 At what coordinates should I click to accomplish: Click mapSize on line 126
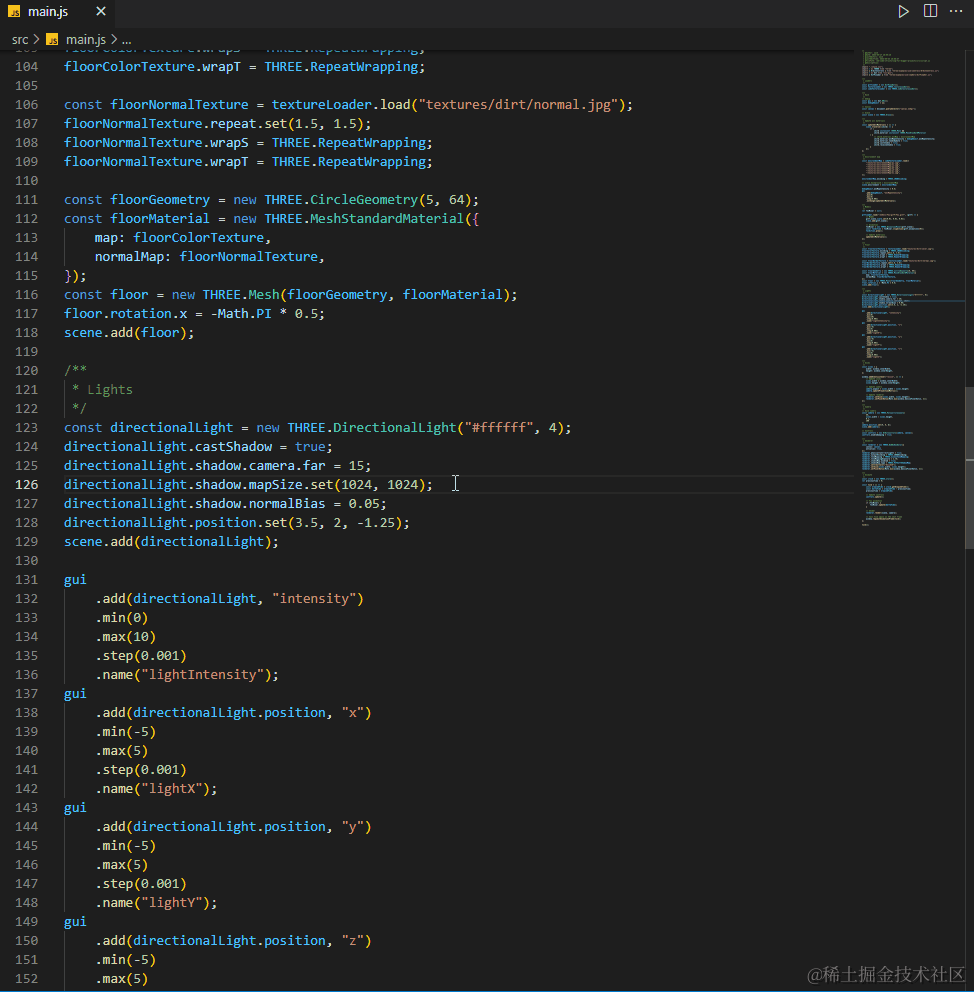point(275,485)
